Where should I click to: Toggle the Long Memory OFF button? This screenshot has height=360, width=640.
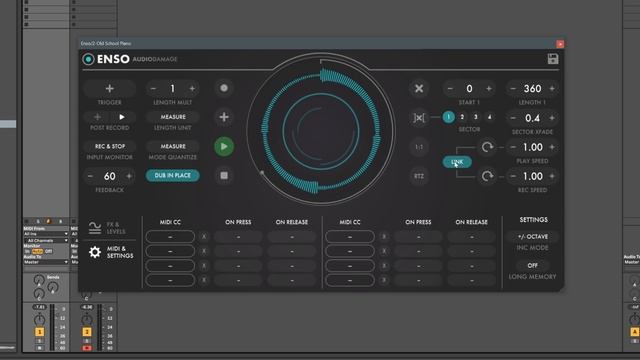click(x=532, y=265)
